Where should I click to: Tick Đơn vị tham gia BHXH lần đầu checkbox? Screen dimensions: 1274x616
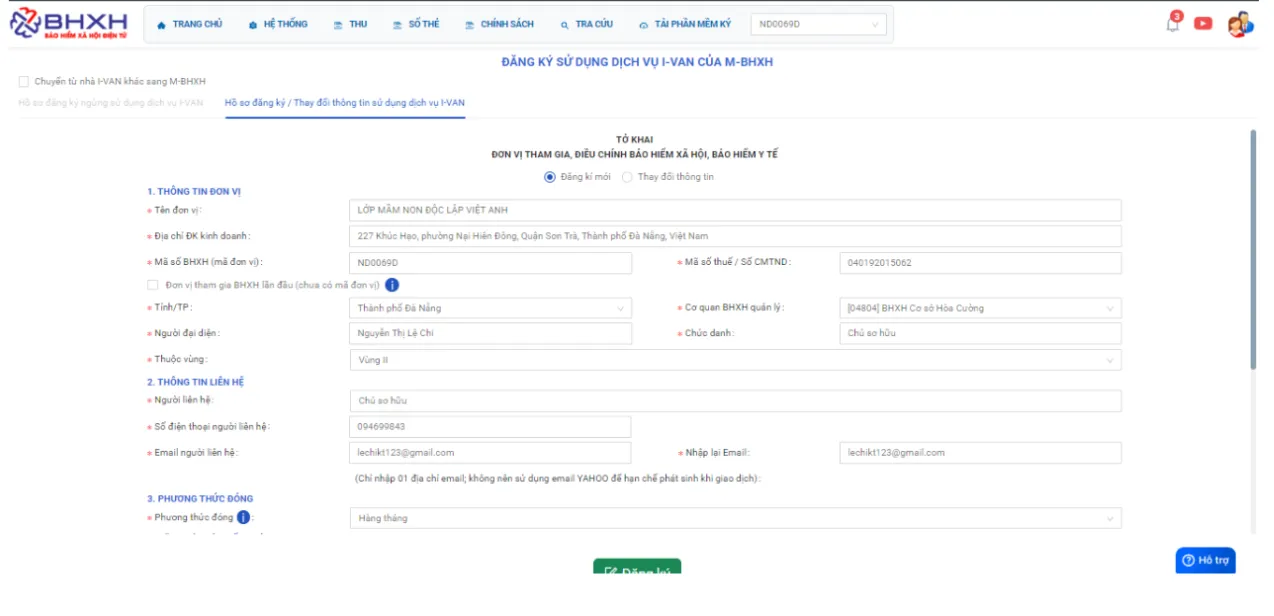152,285
